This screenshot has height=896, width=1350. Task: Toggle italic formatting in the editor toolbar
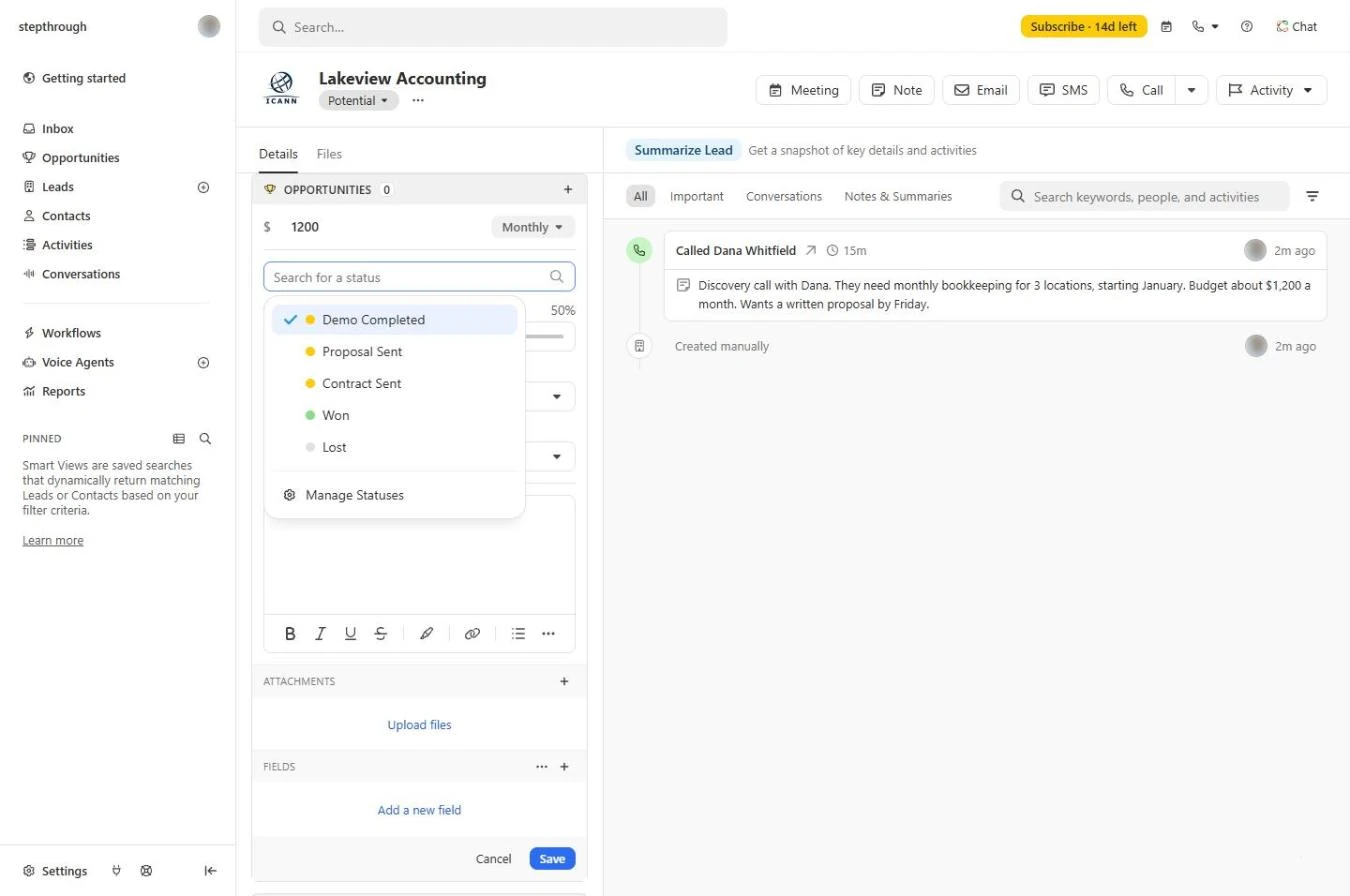(x=321, y=633)
